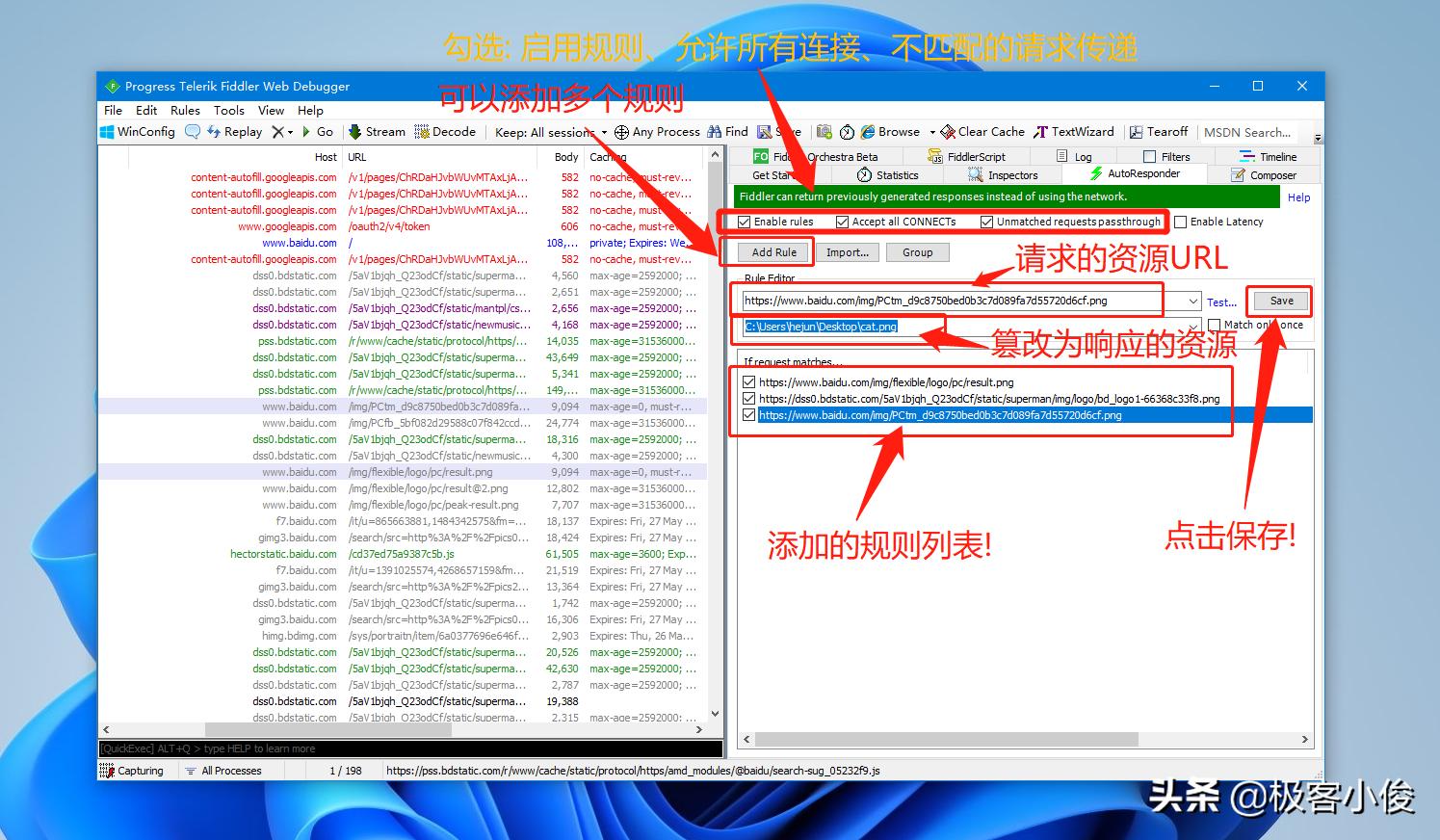Click the Group button
This screenshot has height=840, width=1440.
(918, 252)
